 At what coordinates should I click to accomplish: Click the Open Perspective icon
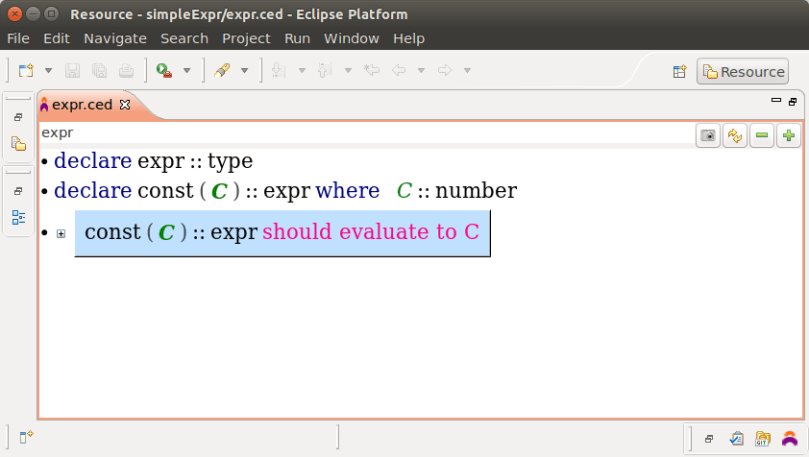coord(679,72)
